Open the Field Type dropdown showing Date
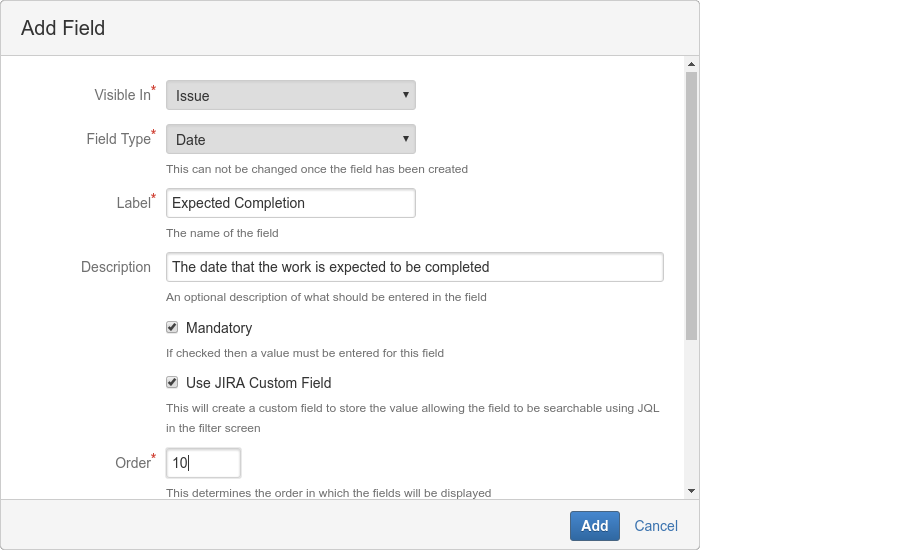The width and height of the screenshot is (920, 550). click(x=290, y=139)
